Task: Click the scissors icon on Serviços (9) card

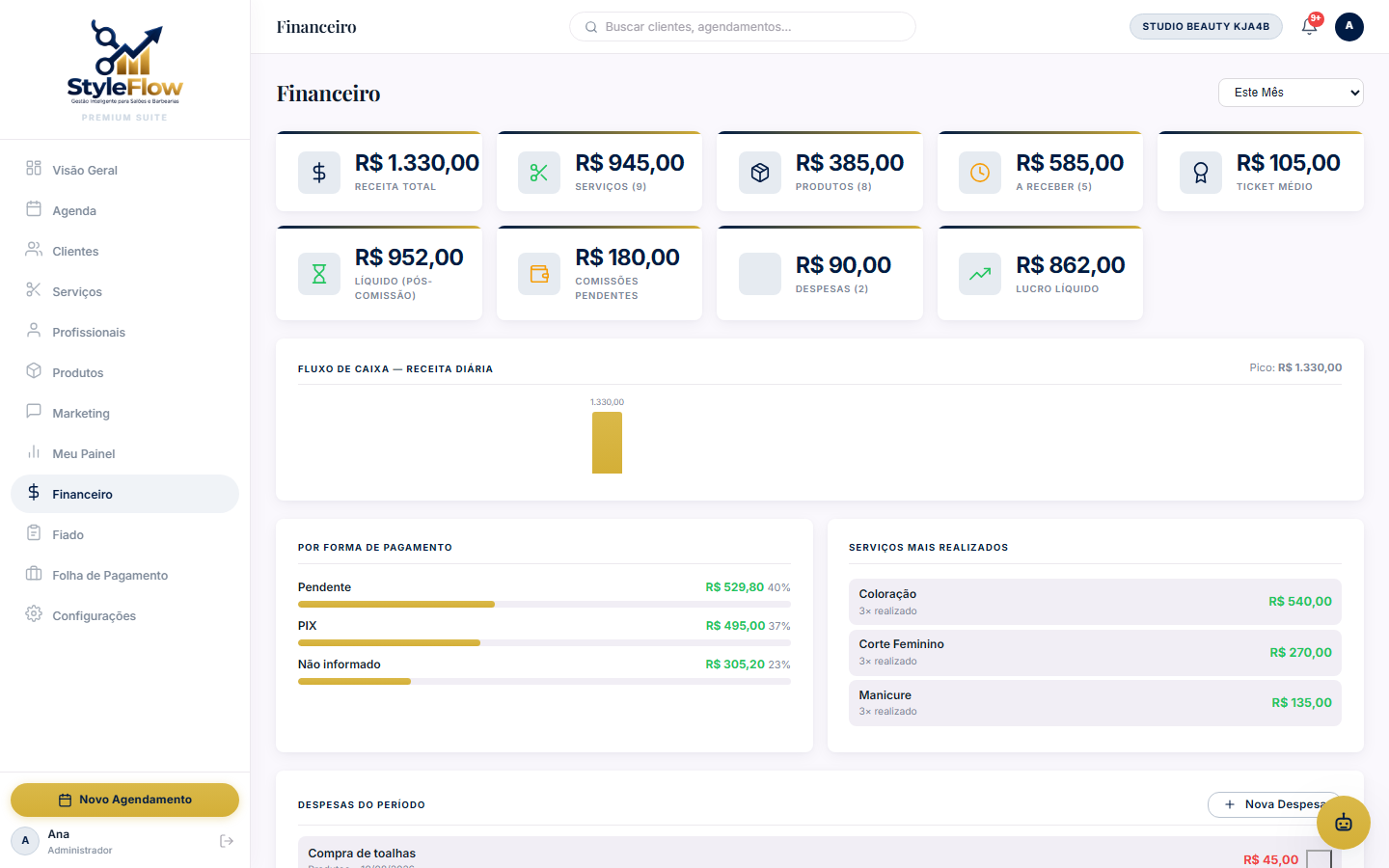Action: click(539, 173)
